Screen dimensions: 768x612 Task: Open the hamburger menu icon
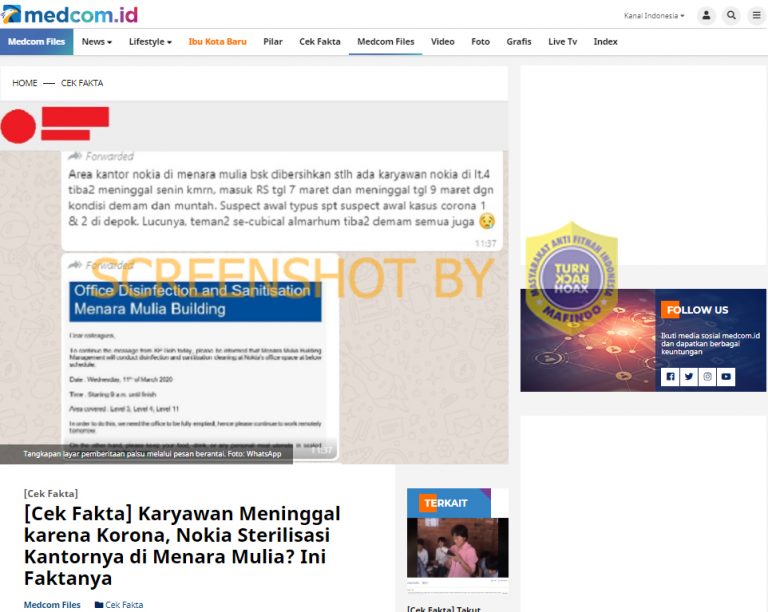[x=756, y=16]
